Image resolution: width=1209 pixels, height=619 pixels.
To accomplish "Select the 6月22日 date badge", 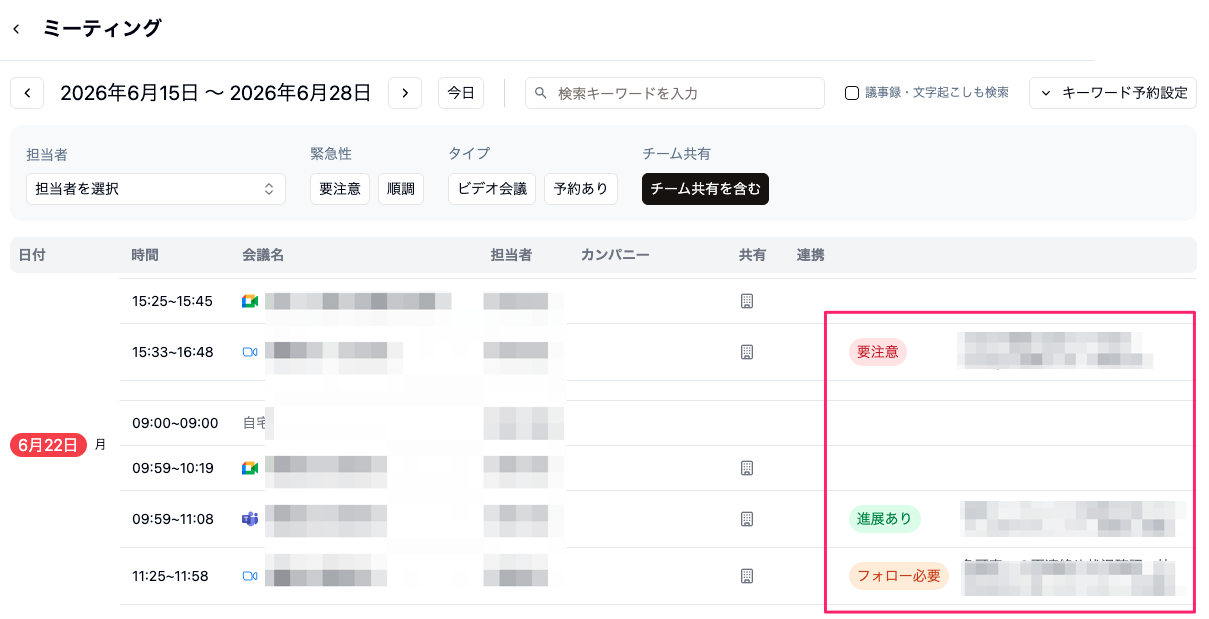I will pyautogui.click(x=49, y=445).
